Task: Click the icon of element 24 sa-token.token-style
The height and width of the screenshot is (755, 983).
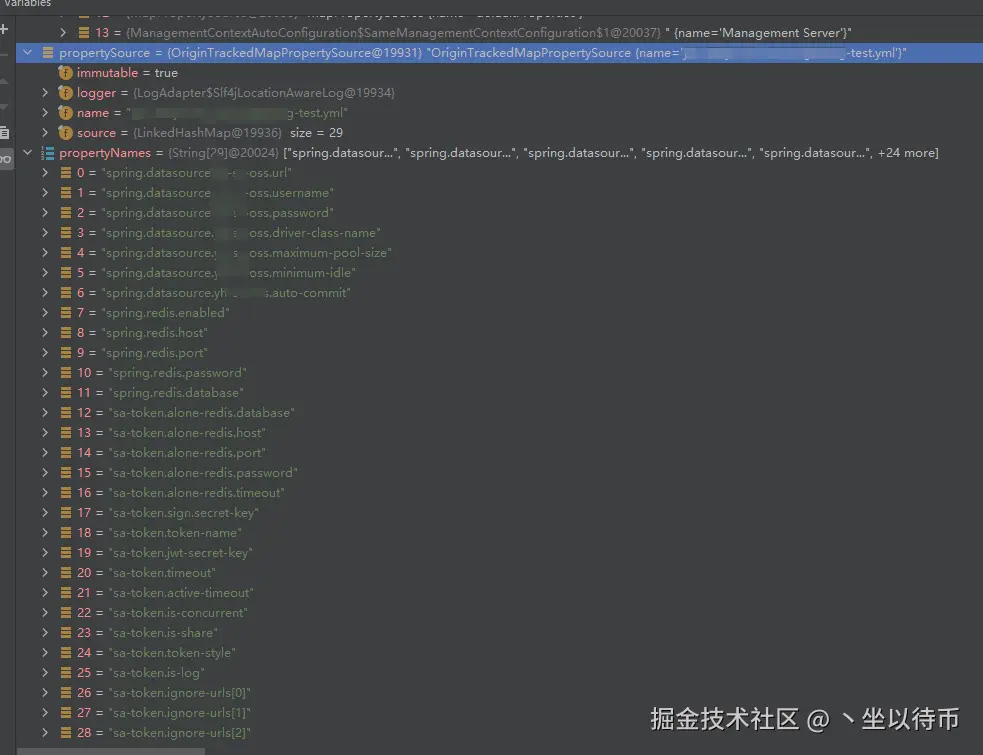Action: pyautogui.click(x=66, y=652)
